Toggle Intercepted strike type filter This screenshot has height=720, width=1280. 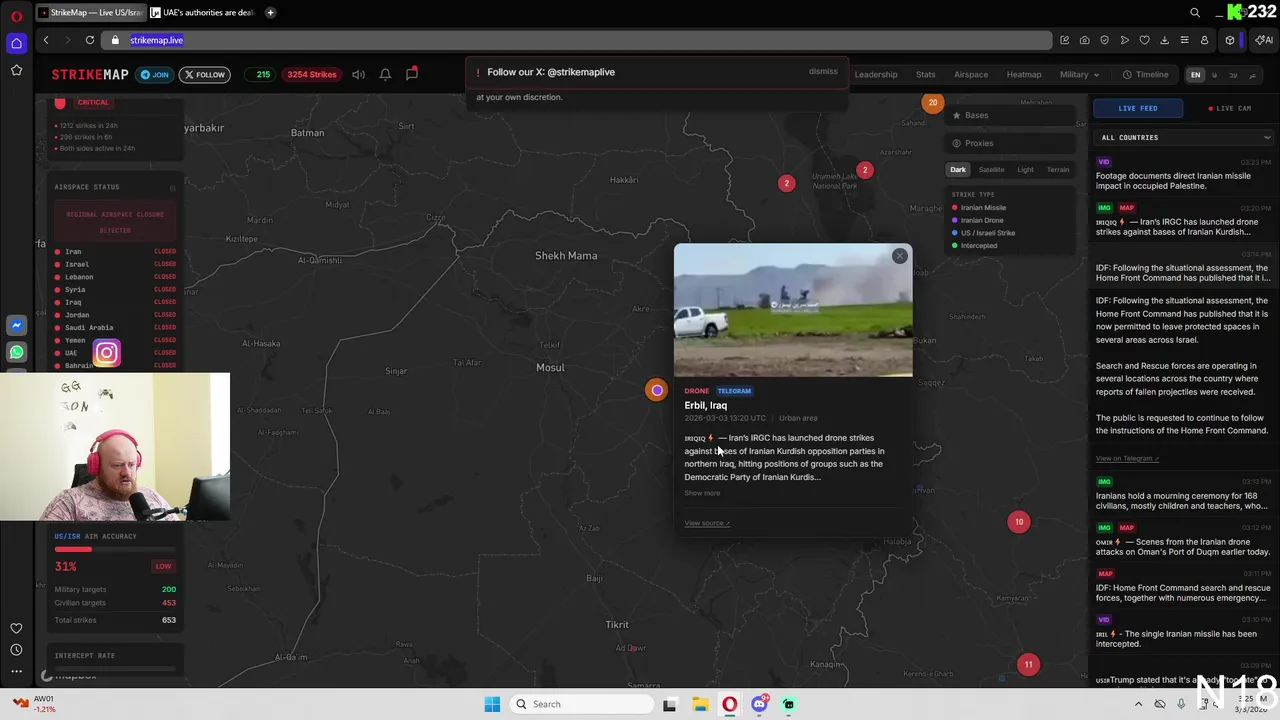(x=975, y=246)
